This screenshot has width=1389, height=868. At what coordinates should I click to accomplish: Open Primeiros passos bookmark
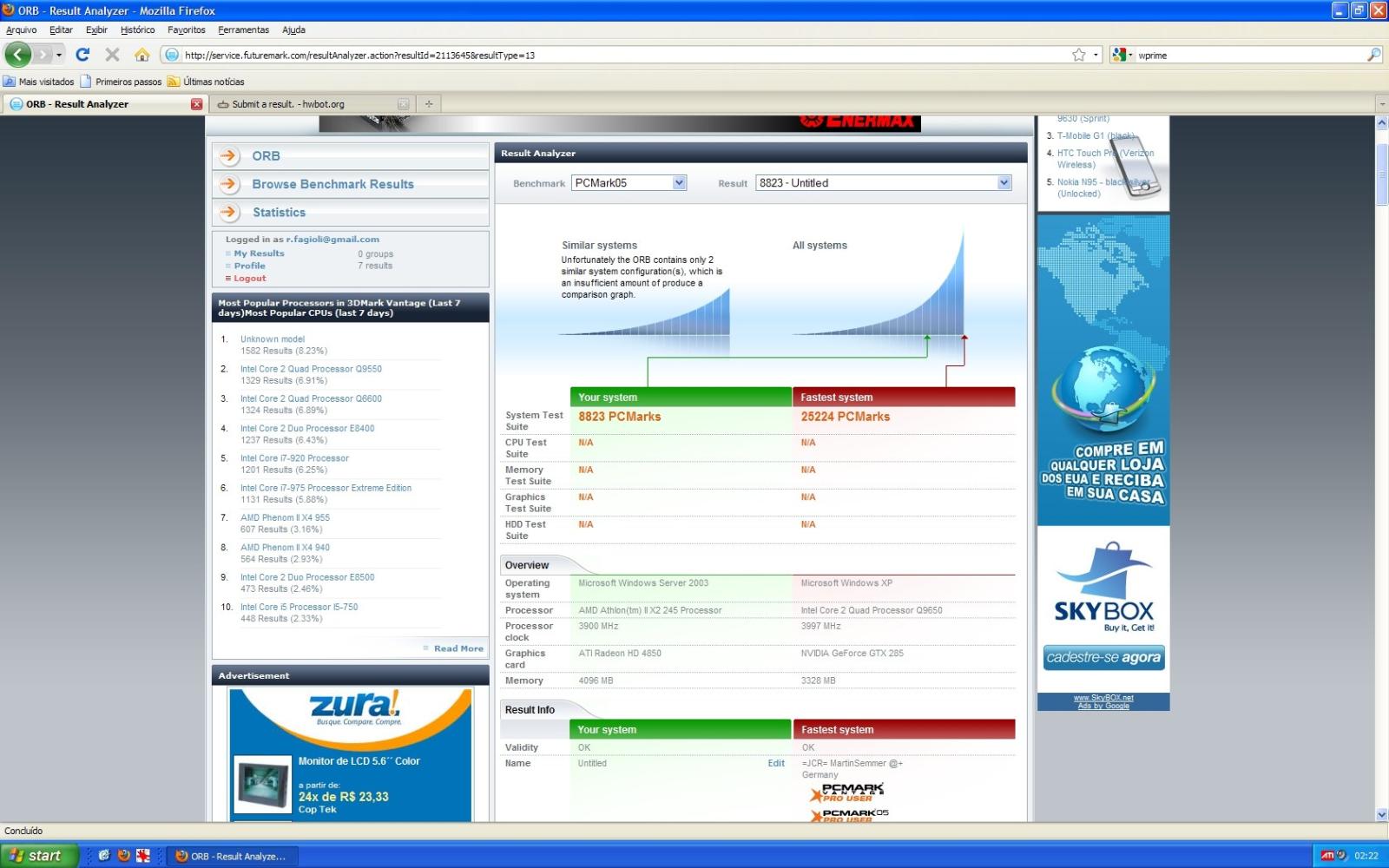pos(121,82)
